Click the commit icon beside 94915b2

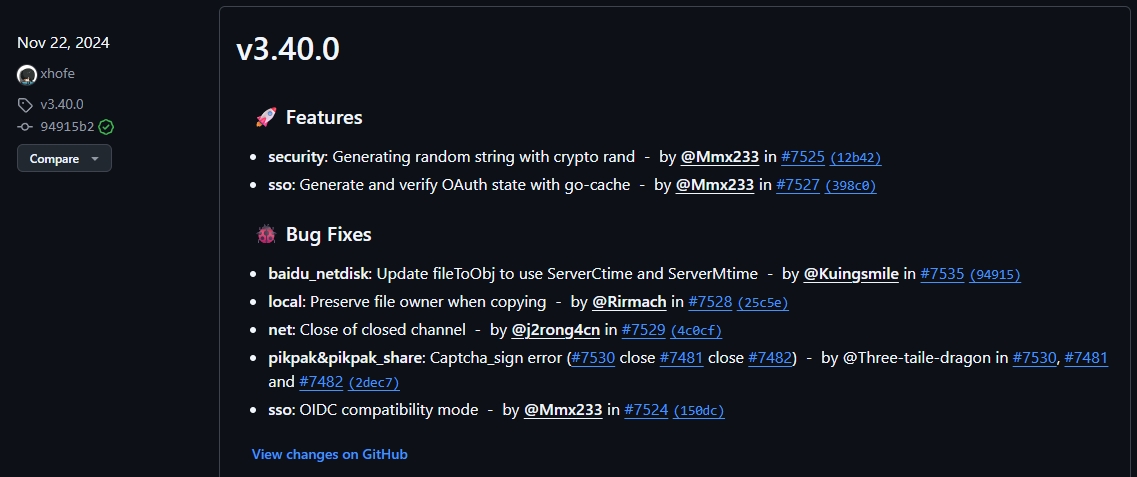[x=26, y=127]
